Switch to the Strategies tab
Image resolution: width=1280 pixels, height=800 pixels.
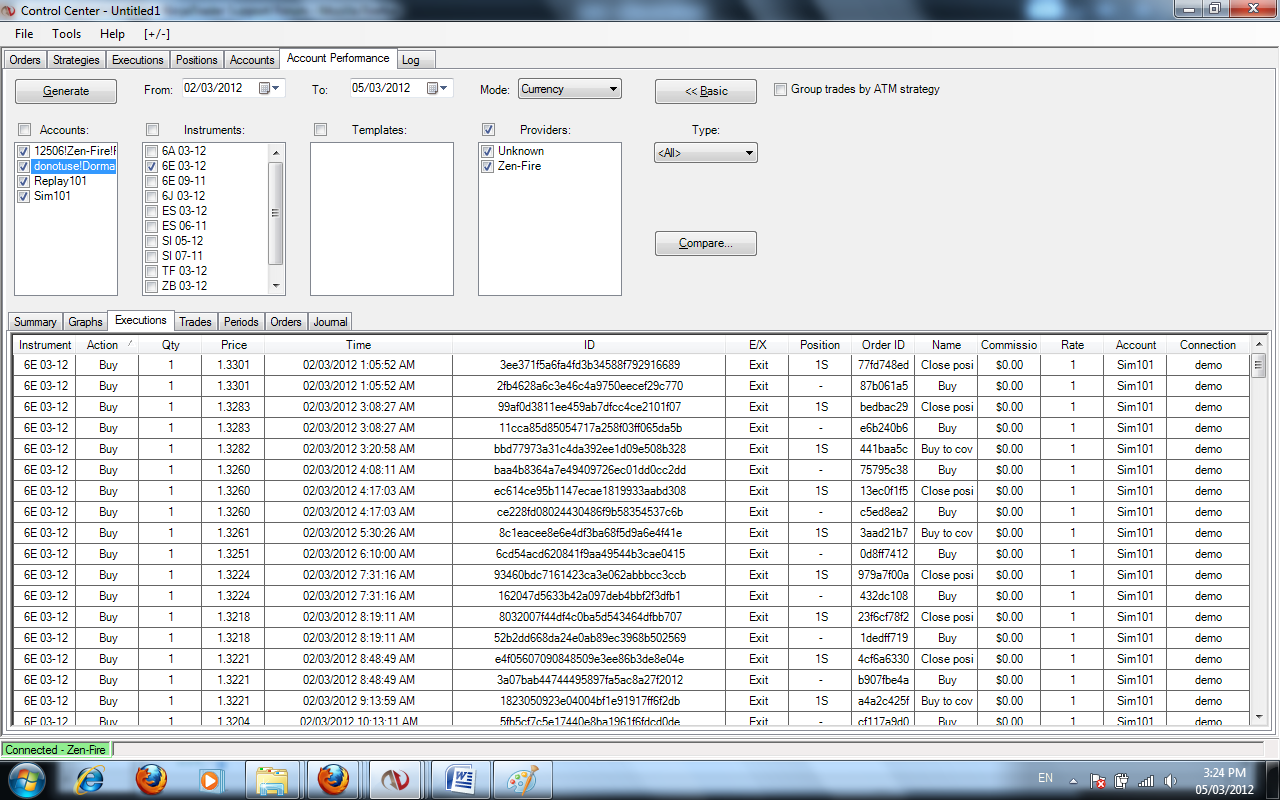click(x=76, y=60)
